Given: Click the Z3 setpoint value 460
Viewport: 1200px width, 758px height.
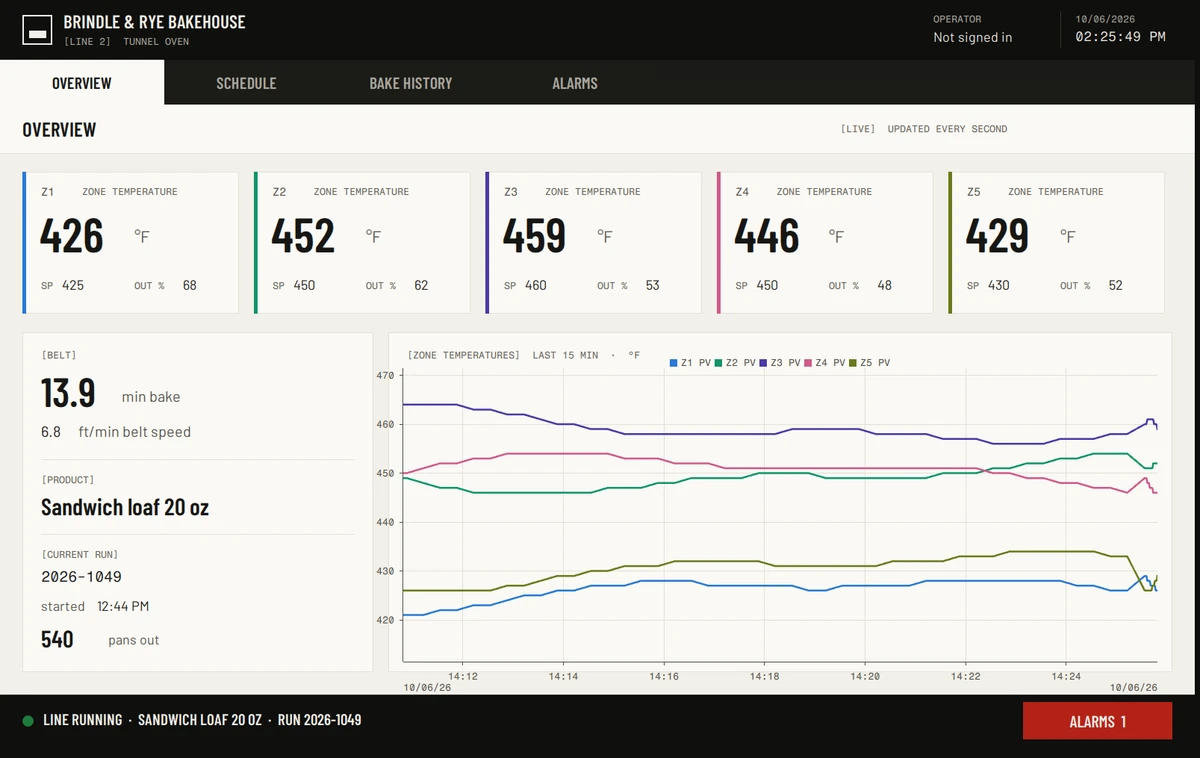Looking at the screenshot, I should [x=536, y=285].
